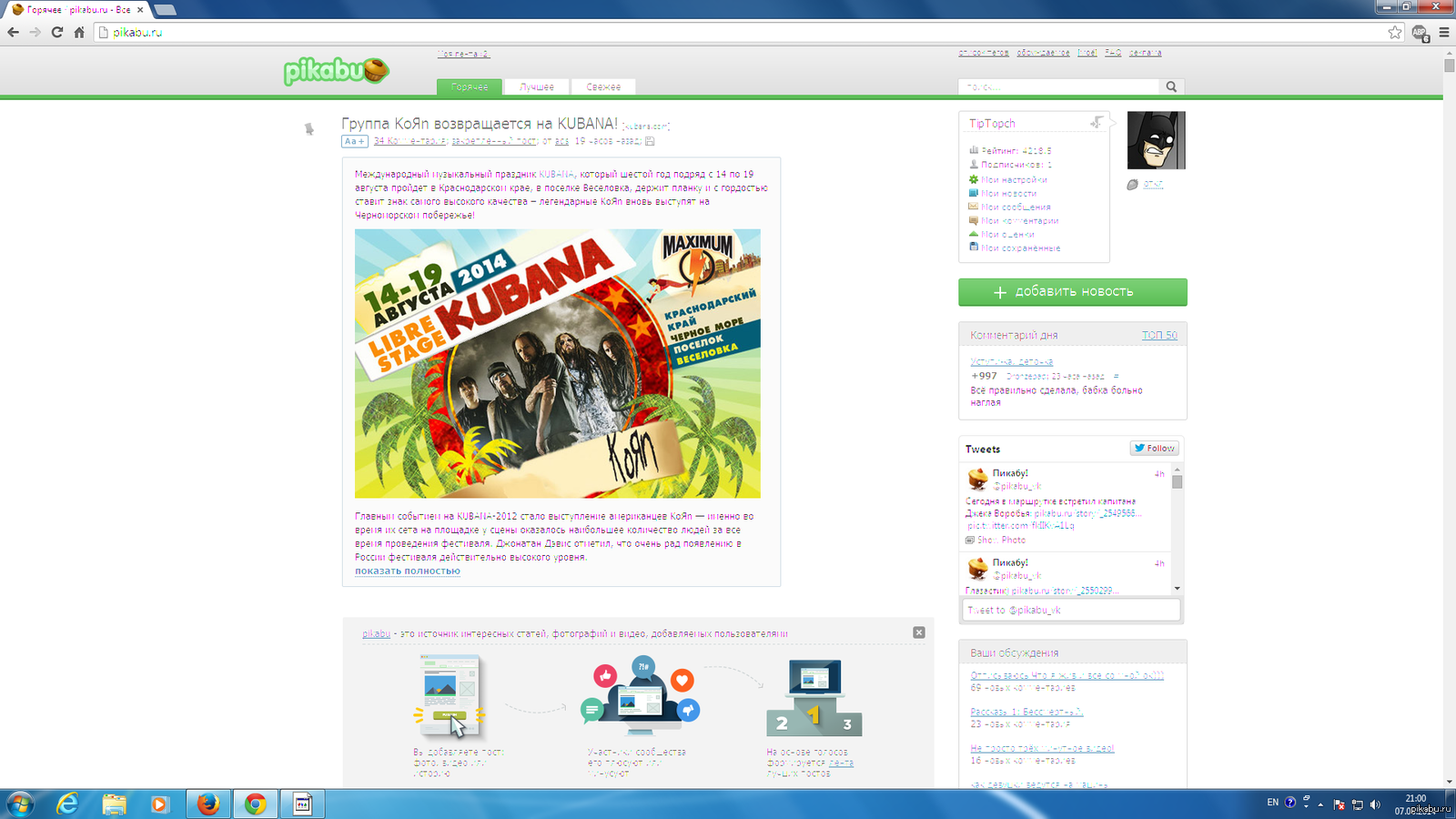The width and height of the screenshot is (1456, 819).
Task: Switch to the Лучшее tab
Action: [536, 86]
